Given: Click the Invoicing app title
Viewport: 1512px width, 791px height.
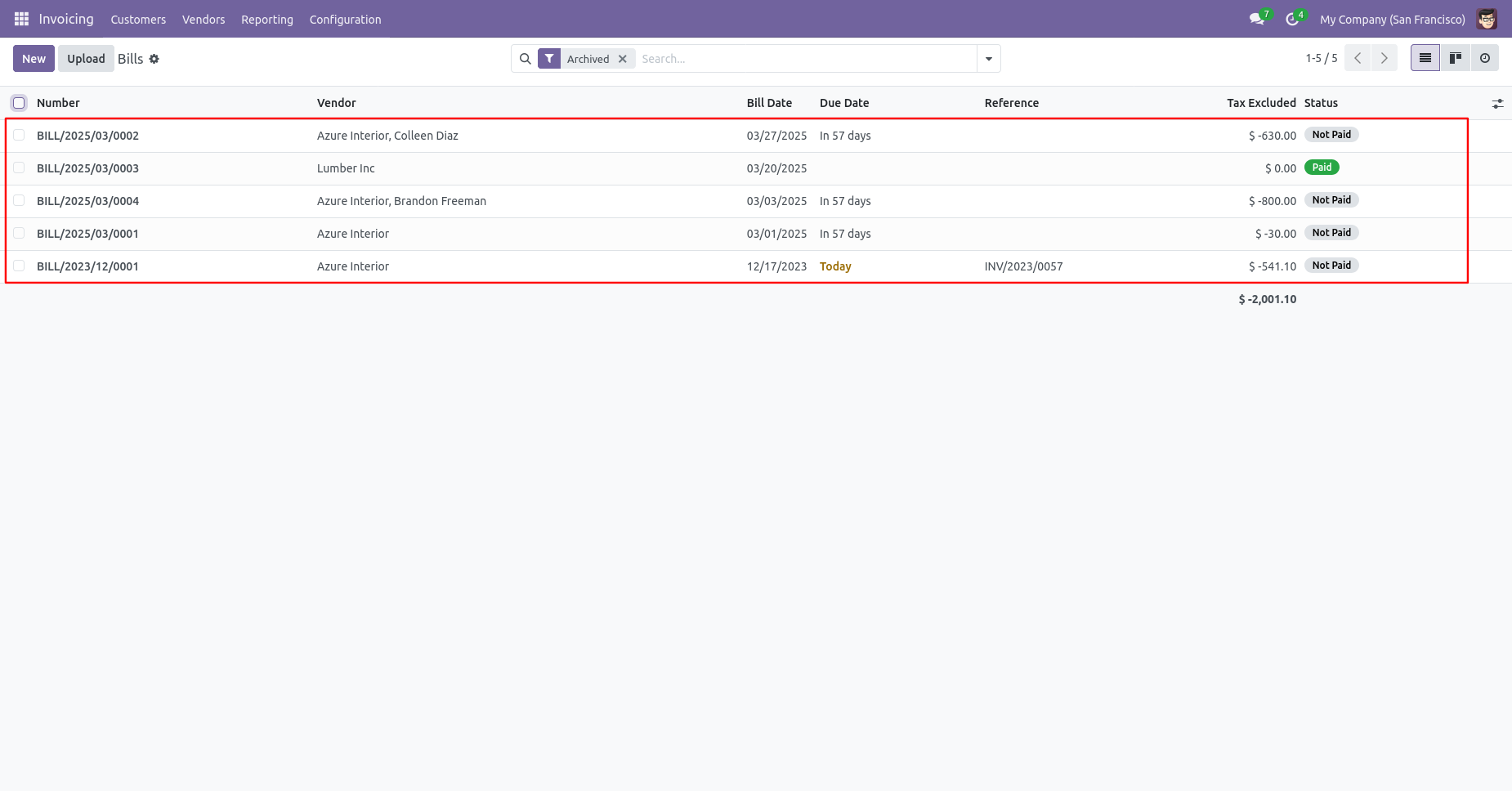Looking at the screenshot, I should [66, 19].
